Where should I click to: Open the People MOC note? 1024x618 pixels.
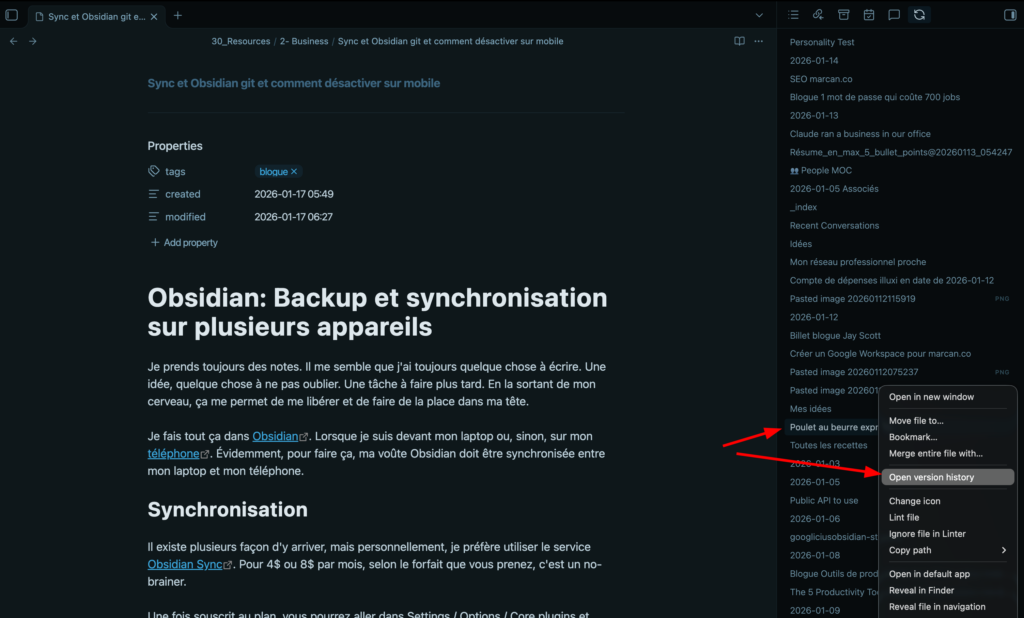coord(821,171)
